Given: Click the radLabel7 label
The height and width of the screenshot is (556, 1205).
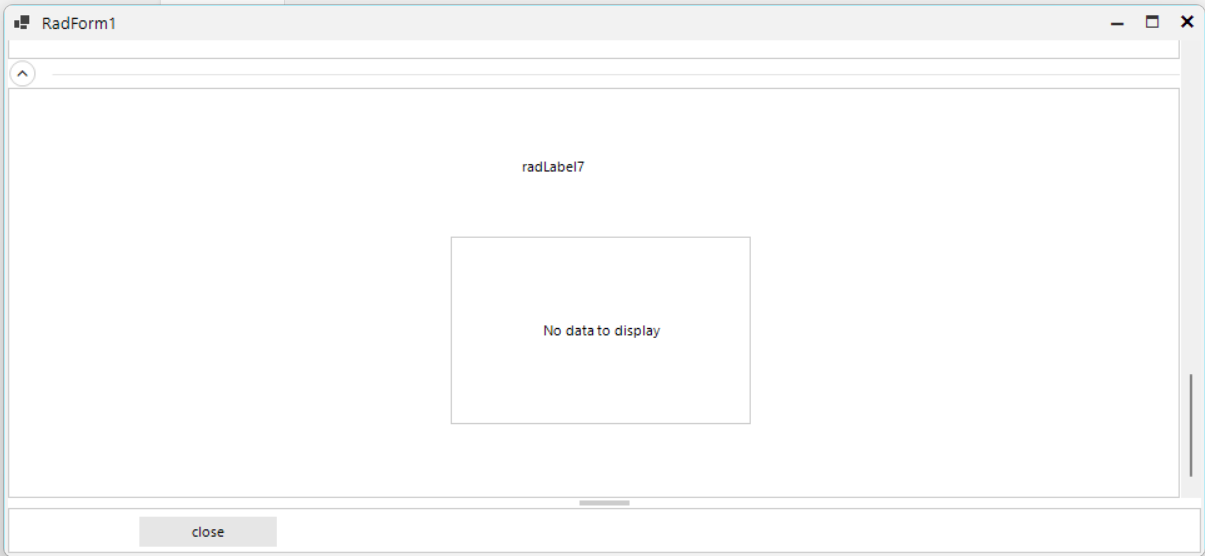Looking at the screenshot, I should pos(552,168).
